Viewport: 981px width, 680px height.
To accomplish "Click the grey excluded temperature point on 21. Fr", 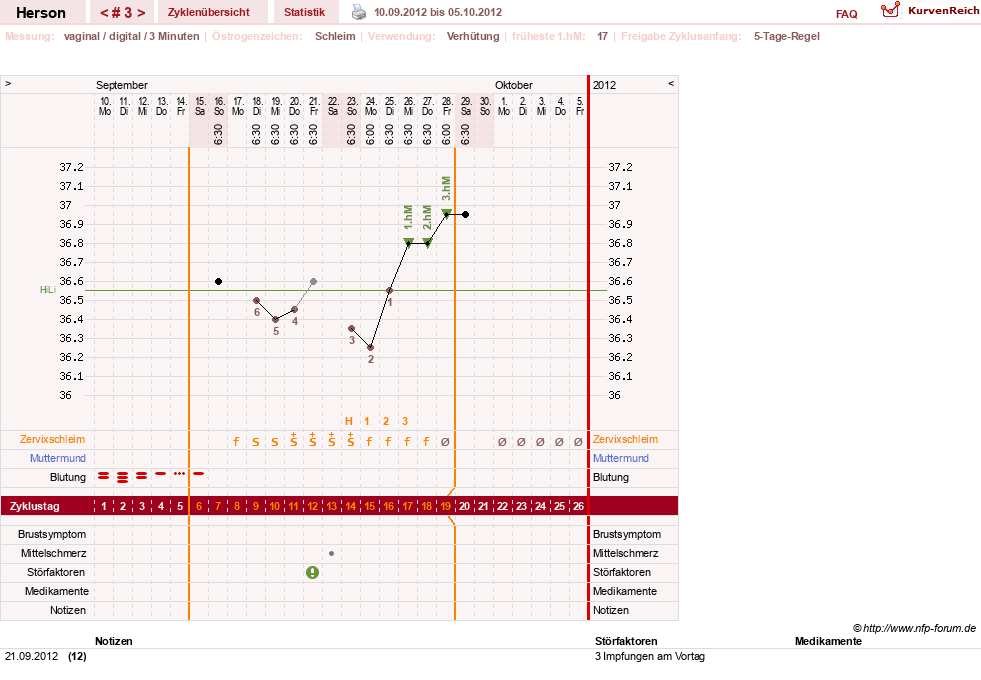I will click(x=313, y=282).
